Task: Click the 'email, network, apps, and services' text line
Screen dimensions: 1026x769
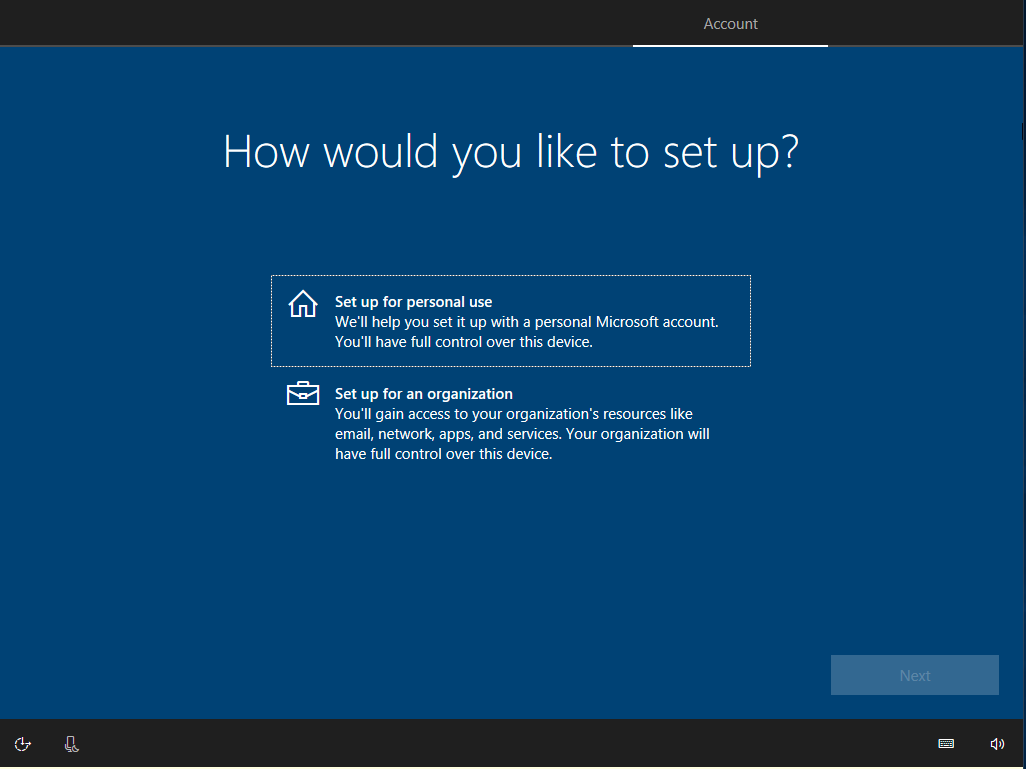Action: 522,434
